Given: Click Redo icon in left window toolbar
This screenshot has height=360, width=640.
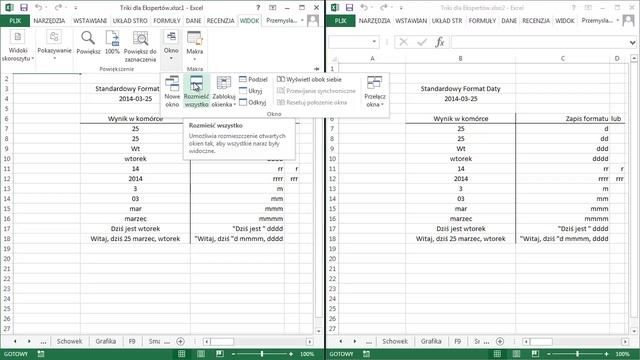Looking at the screenshot, I should [x=58, y=7].
